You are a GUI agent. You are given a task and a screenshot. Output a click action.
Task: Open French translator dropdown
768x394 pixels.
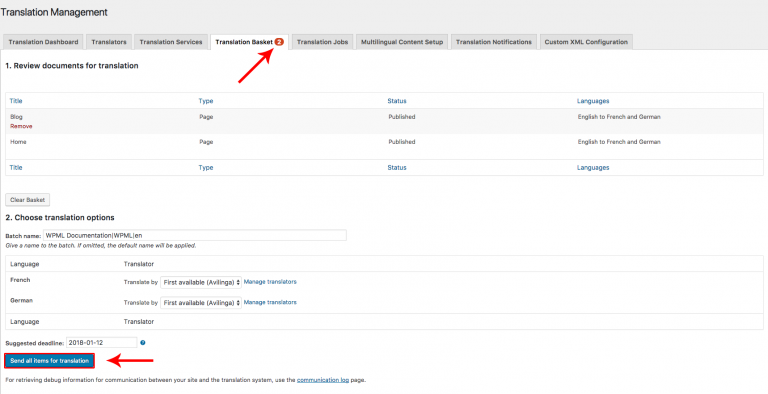coord(201,282)
